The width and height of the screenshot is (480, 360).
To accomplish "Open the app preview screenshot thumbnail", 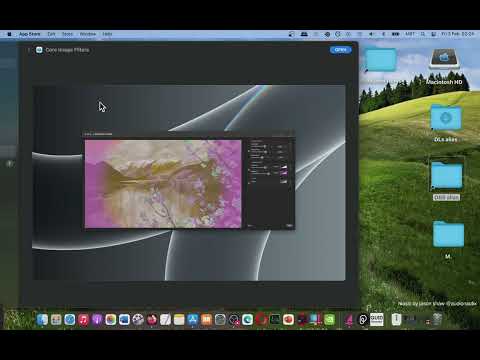I will (189, 183).
